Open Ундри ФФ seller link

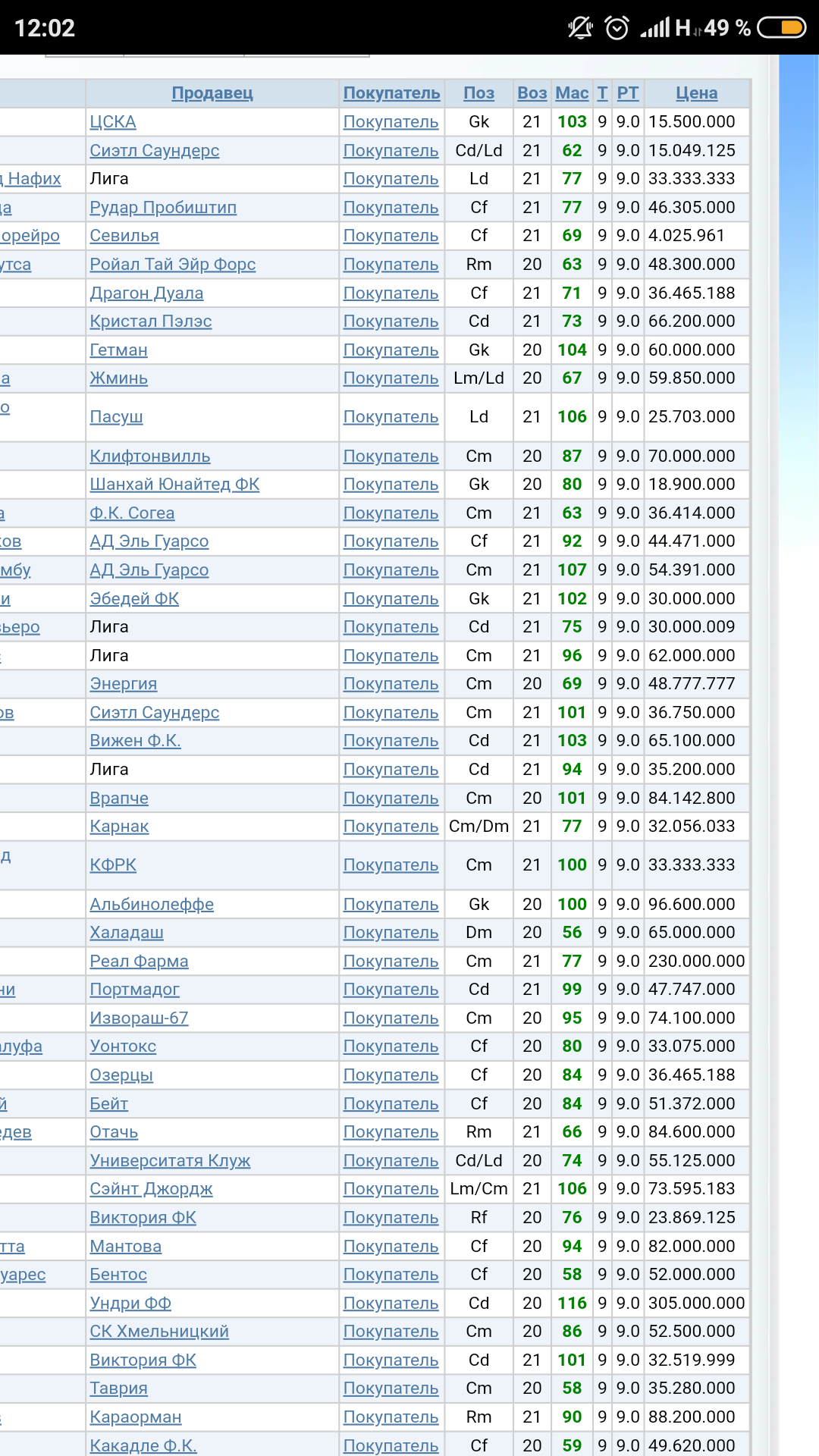click(x=130, y=1304)
